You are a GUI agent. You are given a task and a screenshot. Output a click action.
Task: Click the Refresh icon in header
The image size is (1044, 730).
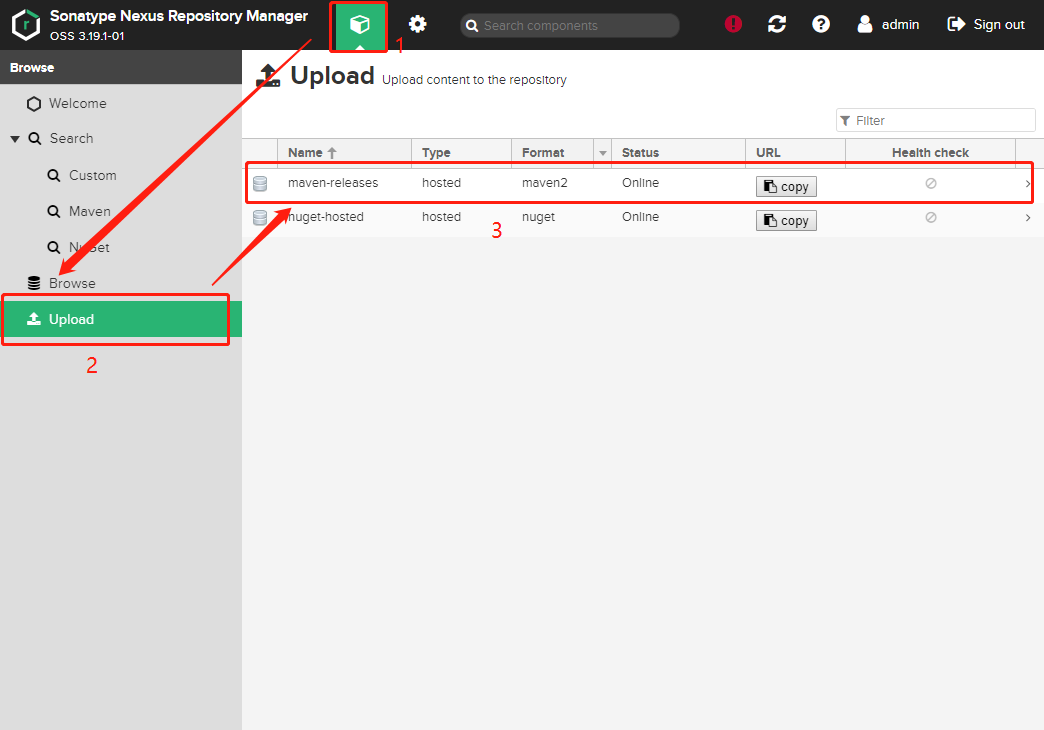(777, 25)
